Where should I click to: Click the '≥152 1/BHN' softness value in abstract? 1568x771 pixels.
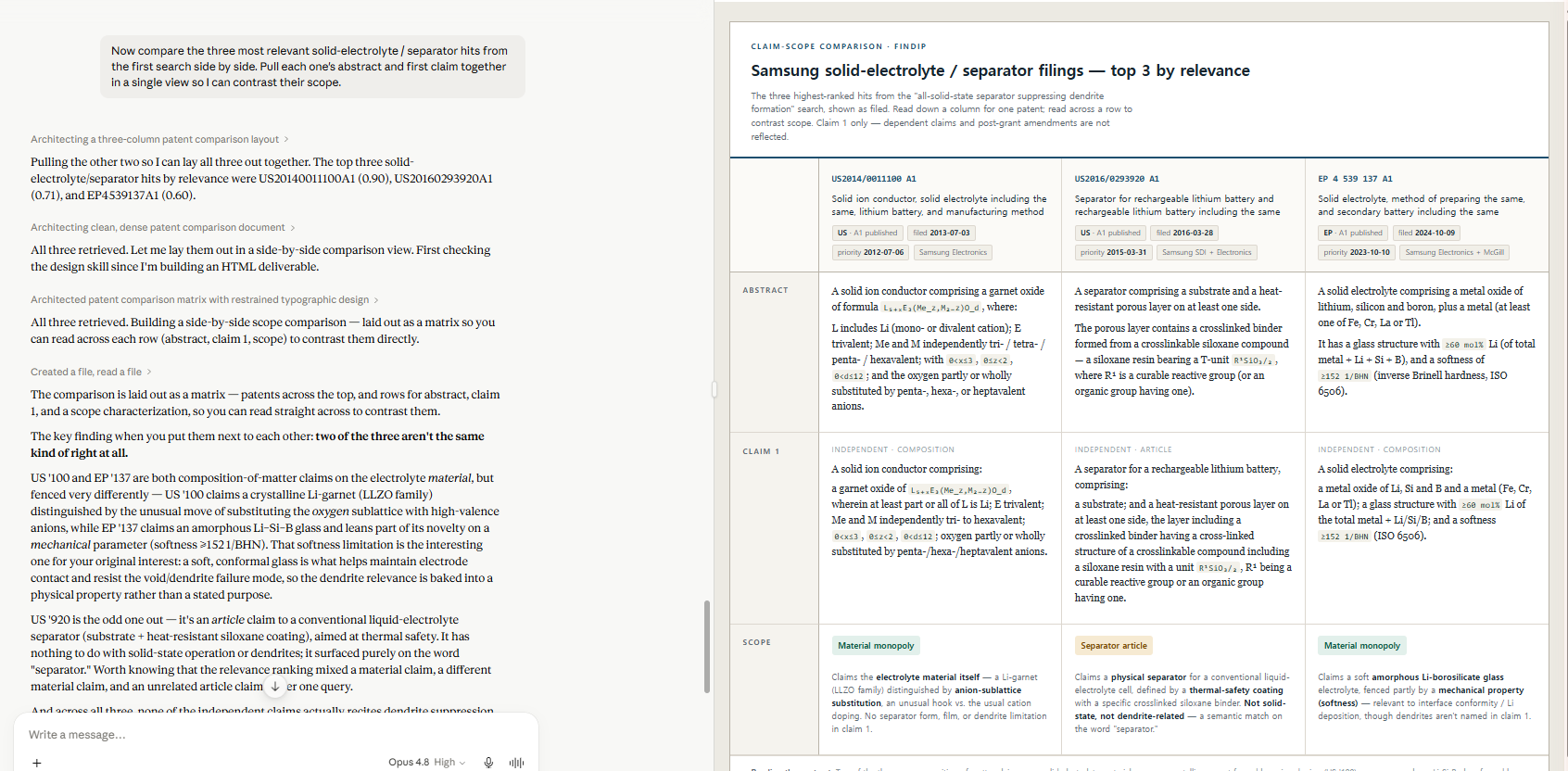point(1345,376)
